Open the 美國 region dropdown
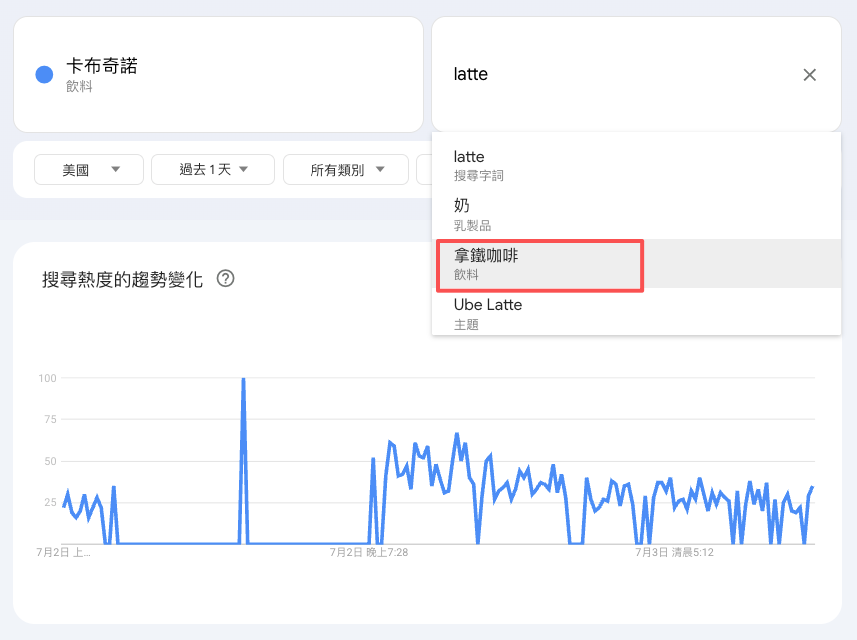Viewport: 857px width, 640px height. click(x=89, y=170)
